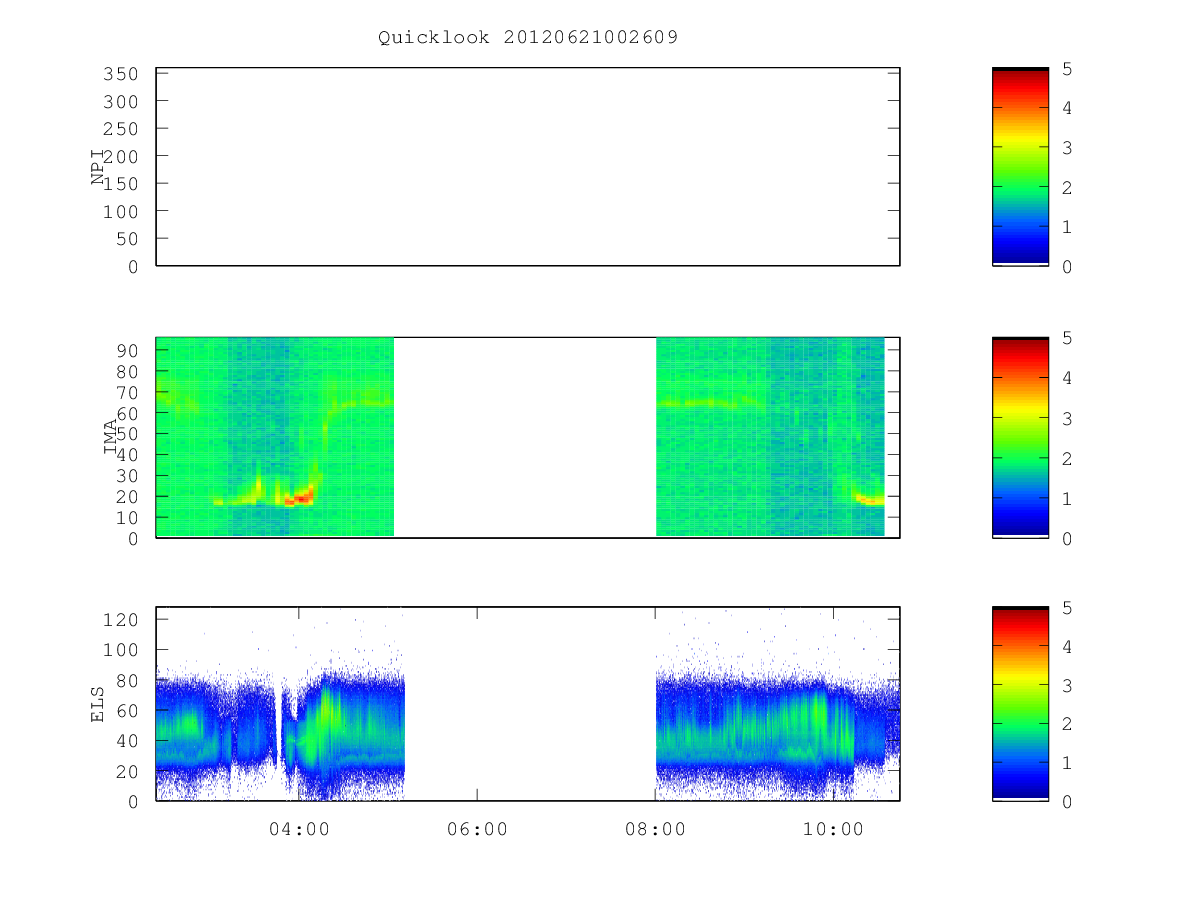Click the 150 tick on NPI axis
The image size is (1200, 900).
click(x=119, y=184)
